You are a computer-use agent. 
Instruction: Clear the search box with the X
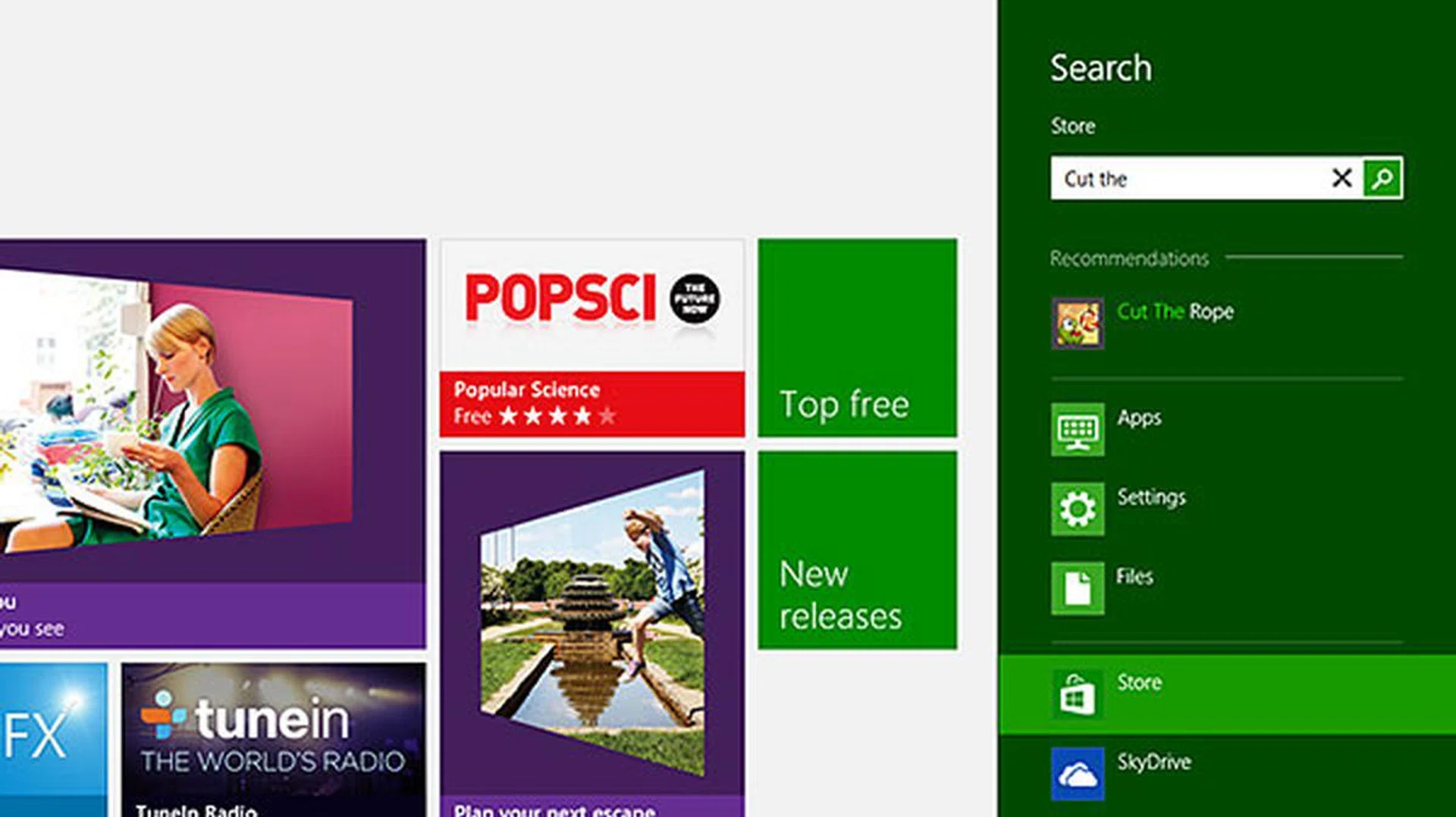1341,178
